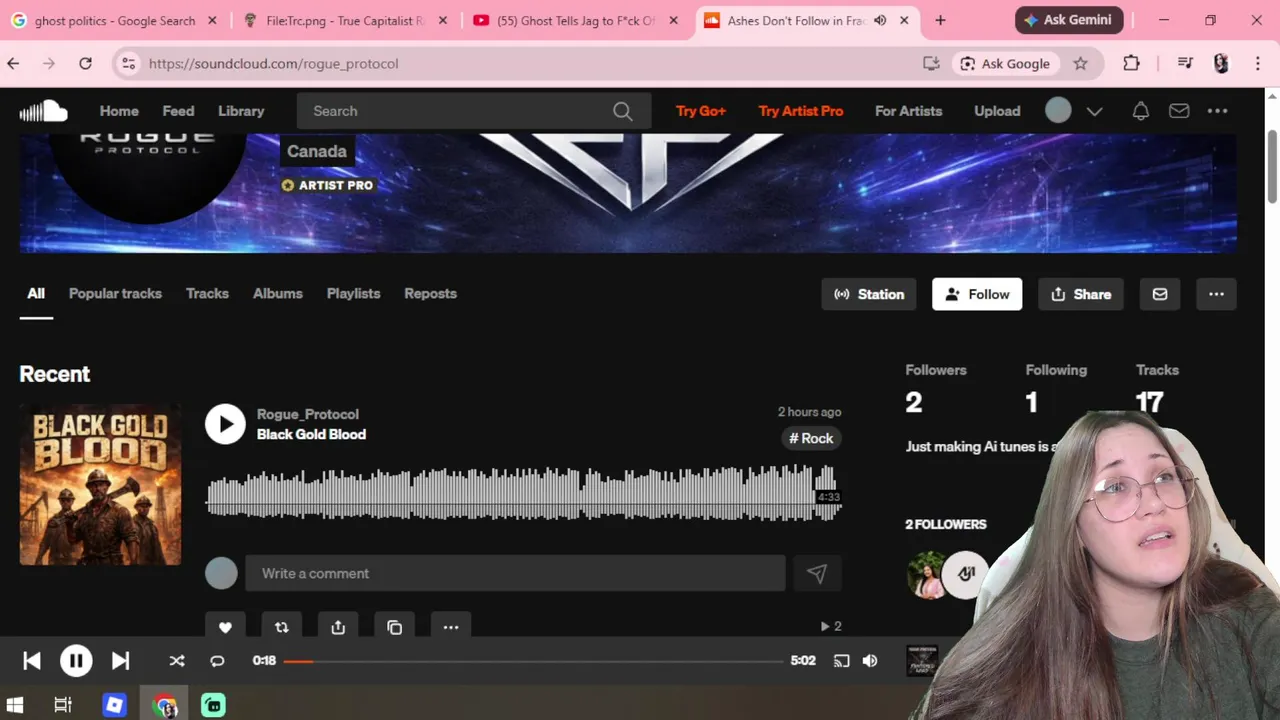
Task: Open the cast to device icon
Action: [841, 660]
